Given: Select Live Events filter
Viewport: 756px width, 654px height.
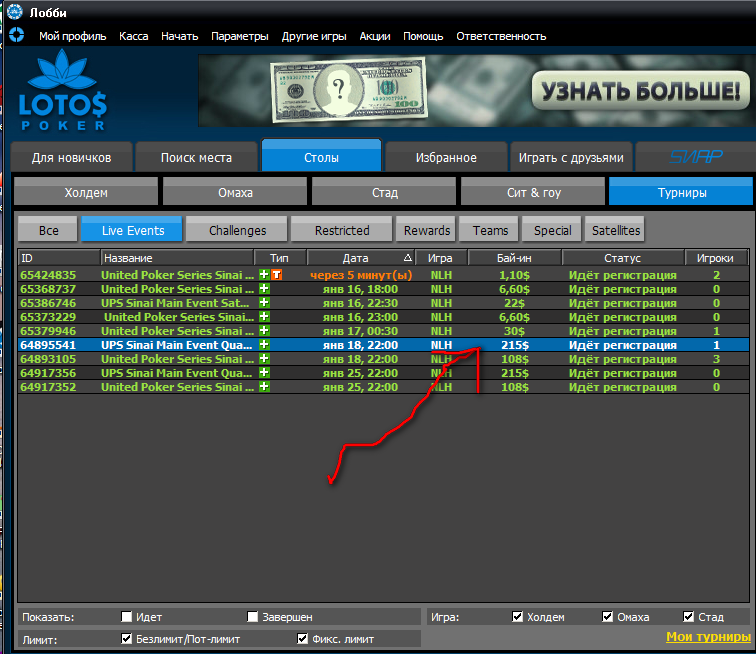Looking at the screenshot, I should (x=132, y=230).
